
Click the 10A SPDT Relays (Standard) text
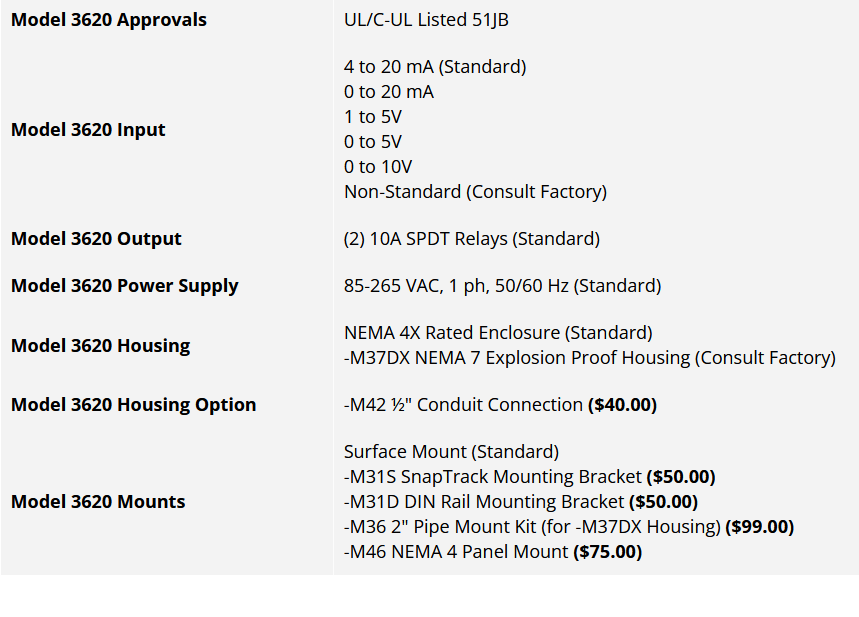click(472, 239)
